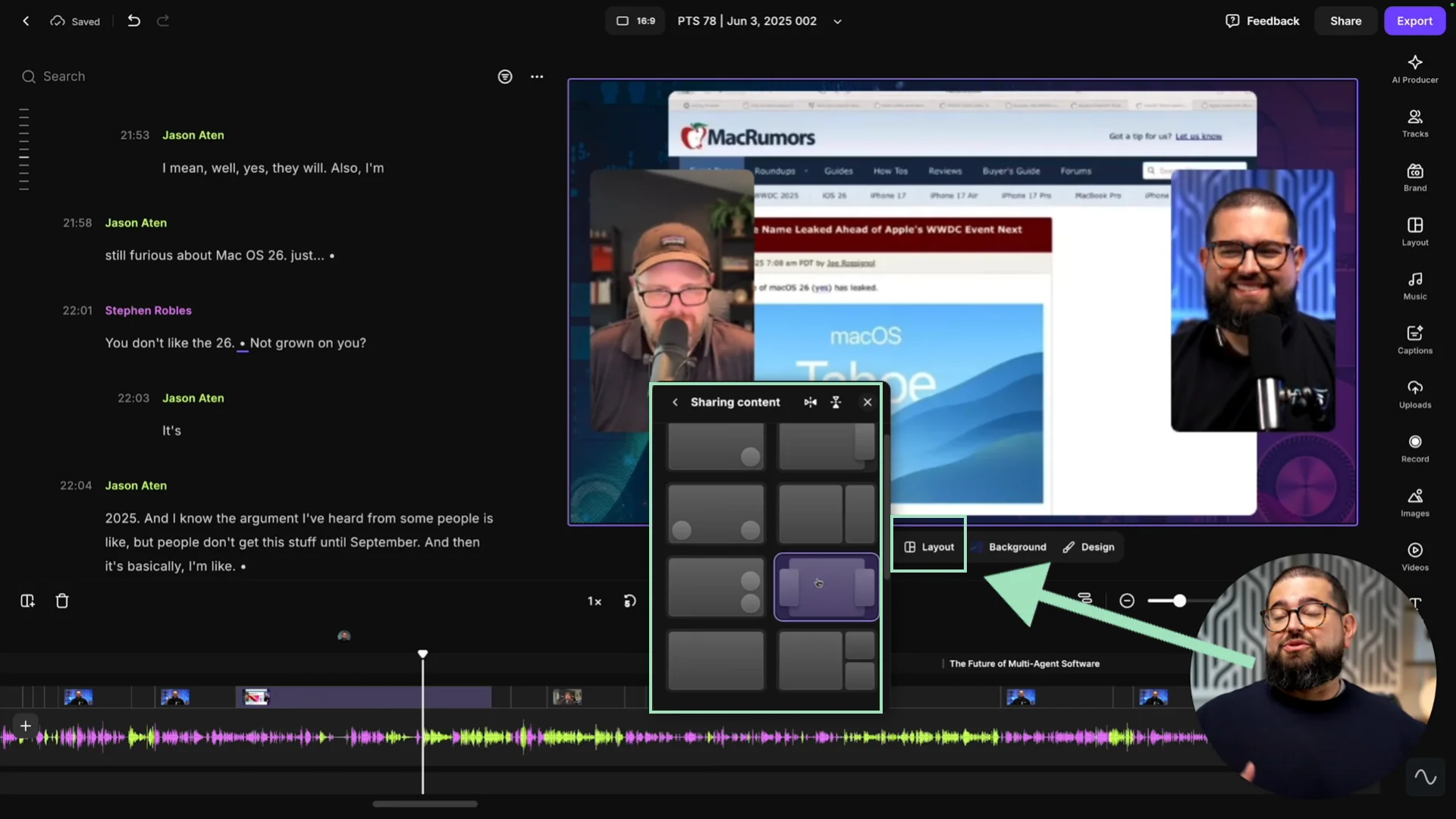The height and width of the screenshot is (819, 1456).
Task: Export the project
Action: (1414, 21)
